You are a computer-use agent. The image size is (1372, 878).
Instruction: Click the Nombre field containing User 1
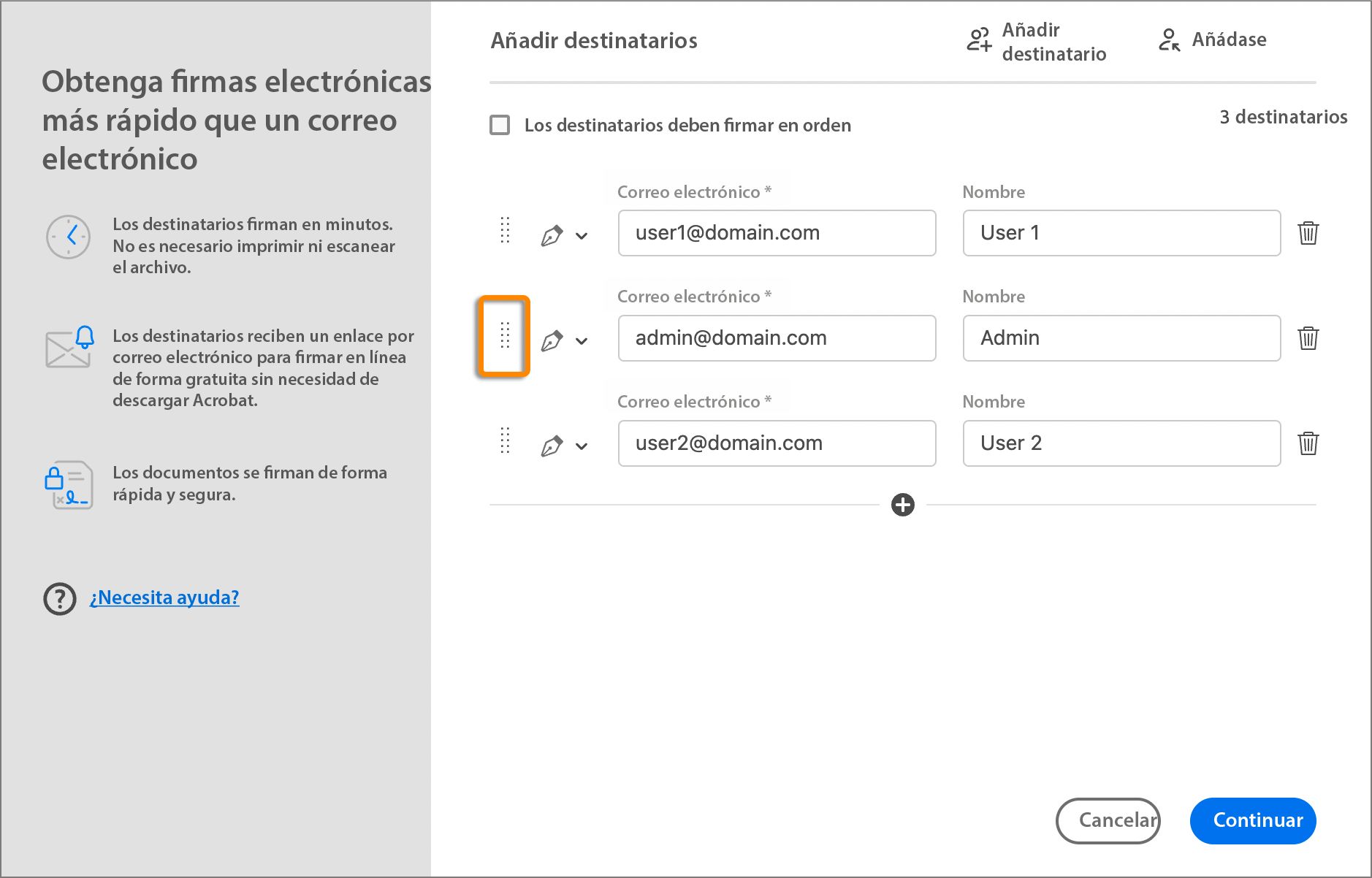[1121, 233]
